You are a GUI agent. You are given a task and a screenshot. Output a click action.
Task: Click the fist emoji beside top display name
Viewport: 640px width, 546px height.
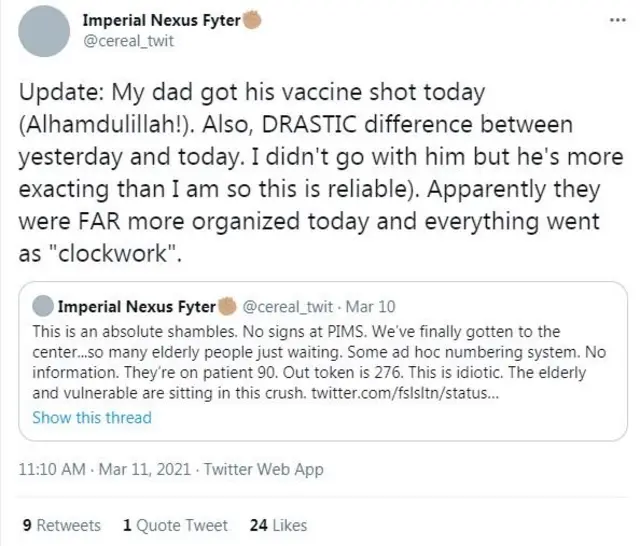point(253,22)
